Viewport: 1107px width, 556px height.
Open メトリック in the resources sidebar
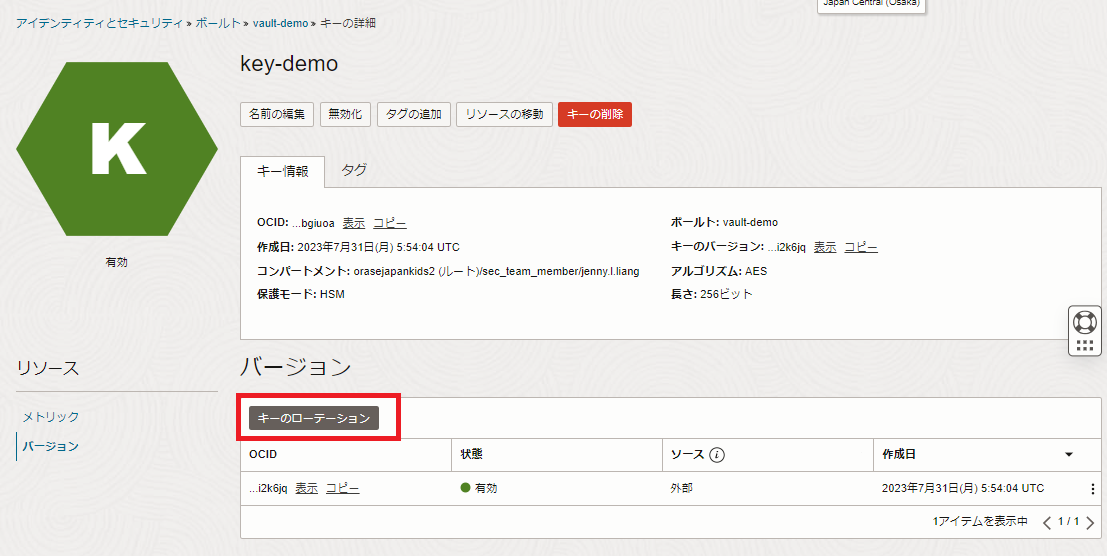(51, 417)
